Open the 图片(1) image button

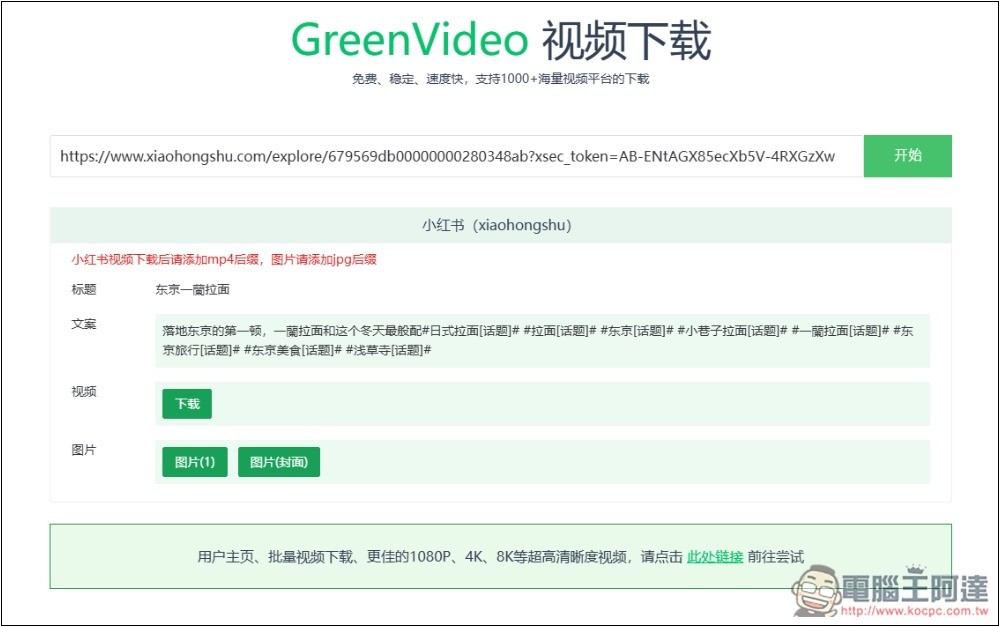click(x=195, y=462)
